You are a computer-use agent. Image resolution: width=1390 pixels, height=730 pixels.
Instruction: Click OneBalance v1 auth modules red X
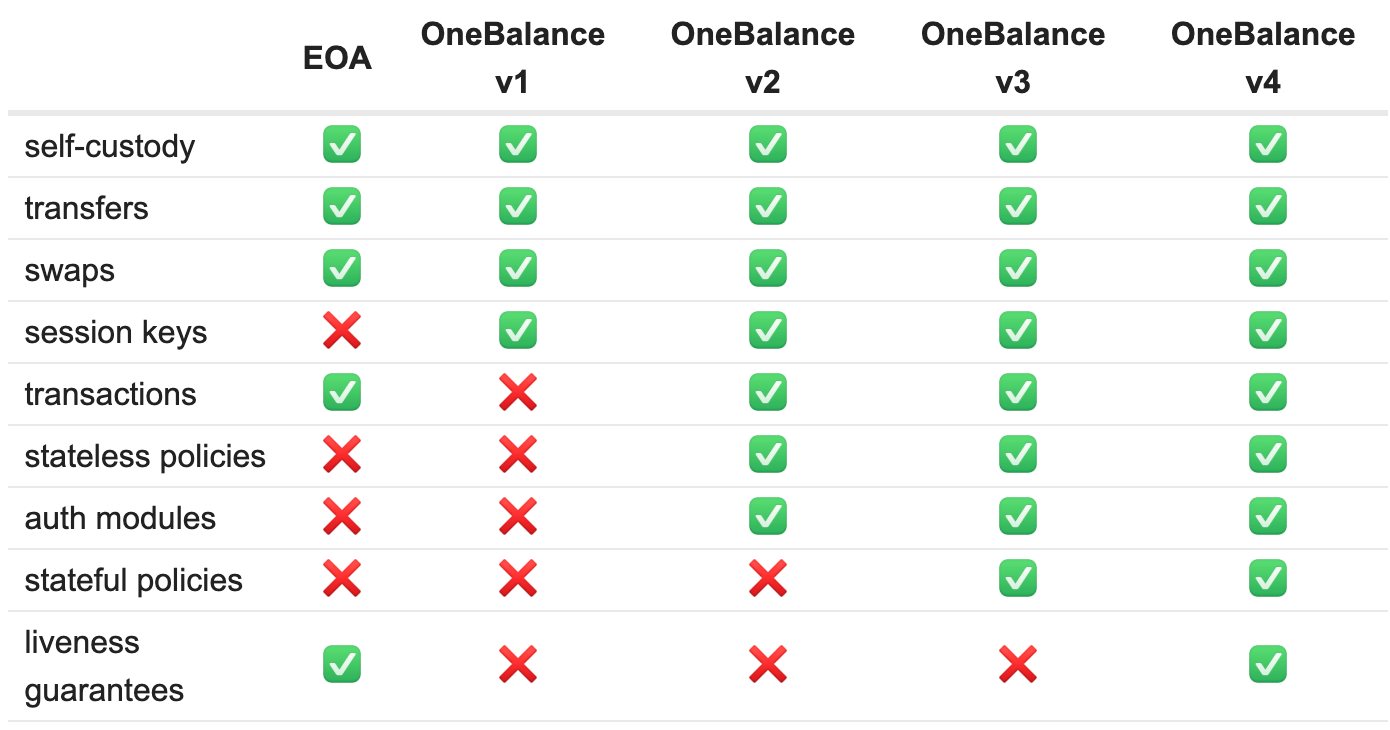click(x=518, y=517)
